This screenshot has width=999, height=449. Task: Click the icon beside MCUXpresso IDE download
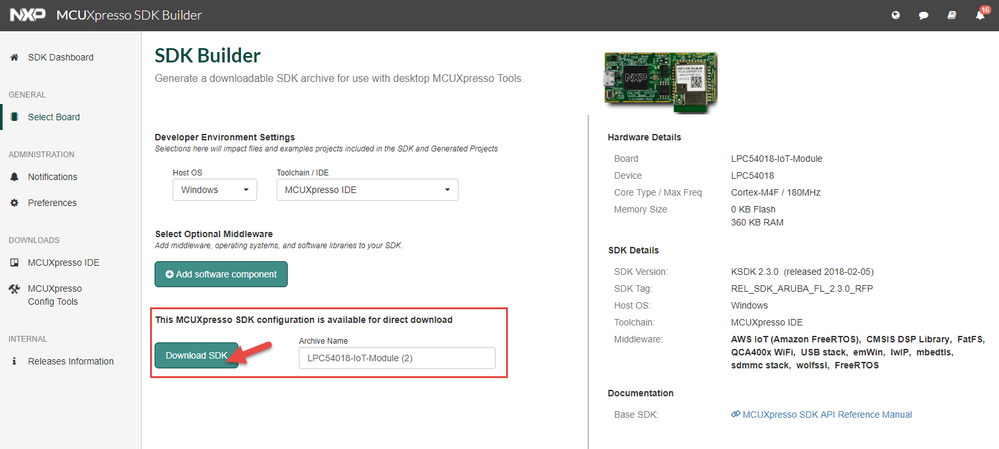click(x=14, y=263)
